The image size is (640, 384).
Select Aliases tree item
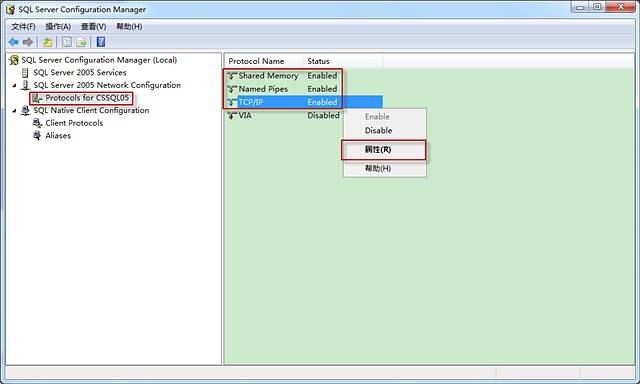58,135
